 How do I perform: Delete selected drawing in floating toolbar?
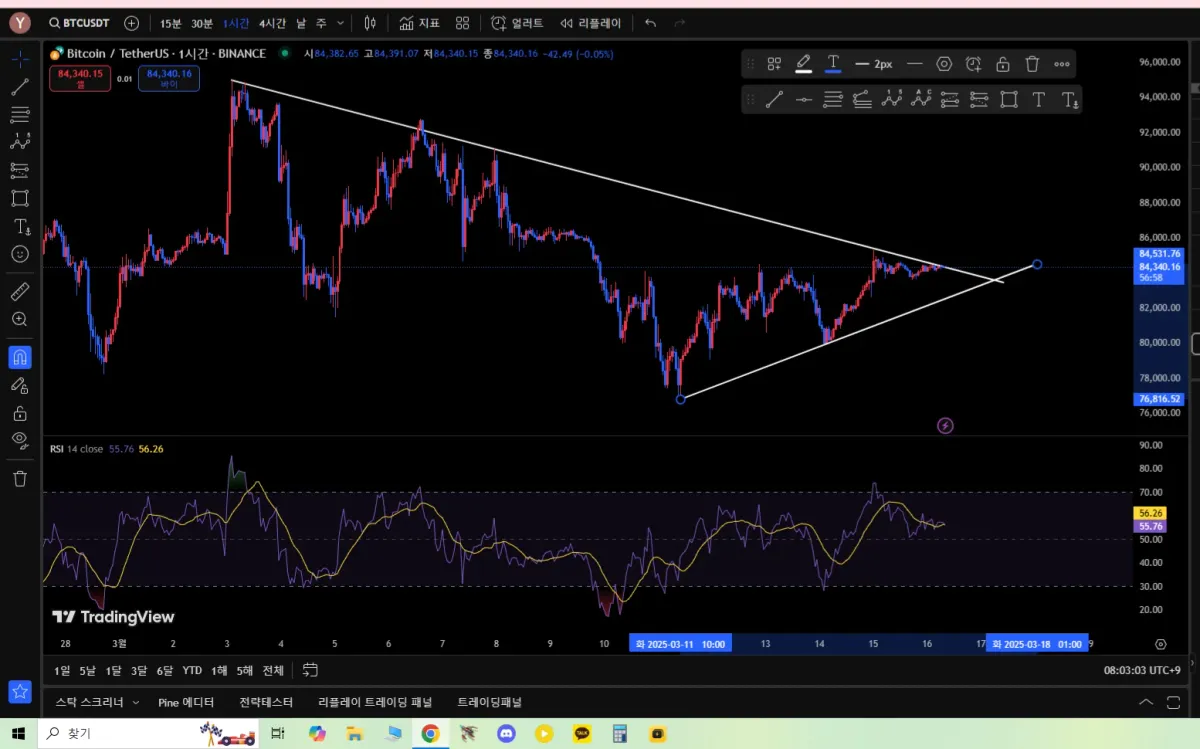(1032, 64)
